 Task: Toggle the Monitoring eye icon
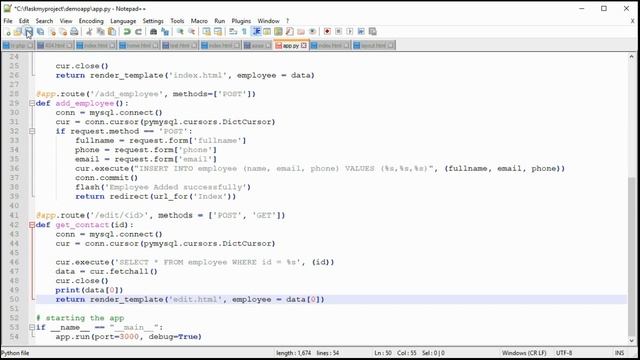pos(312,32)
